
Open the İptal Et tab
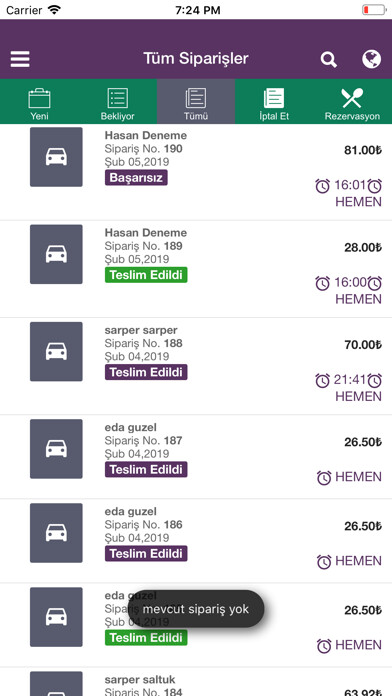click(274, 102)
